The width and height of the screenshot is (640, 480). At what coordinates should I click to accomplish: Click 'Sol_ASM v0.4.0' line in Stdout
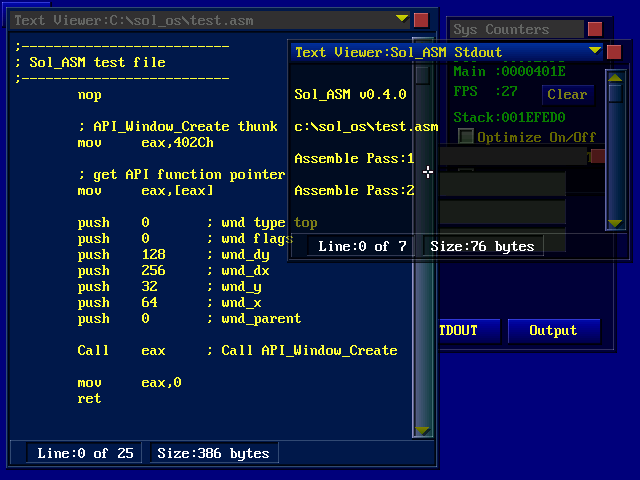(350, 95)
